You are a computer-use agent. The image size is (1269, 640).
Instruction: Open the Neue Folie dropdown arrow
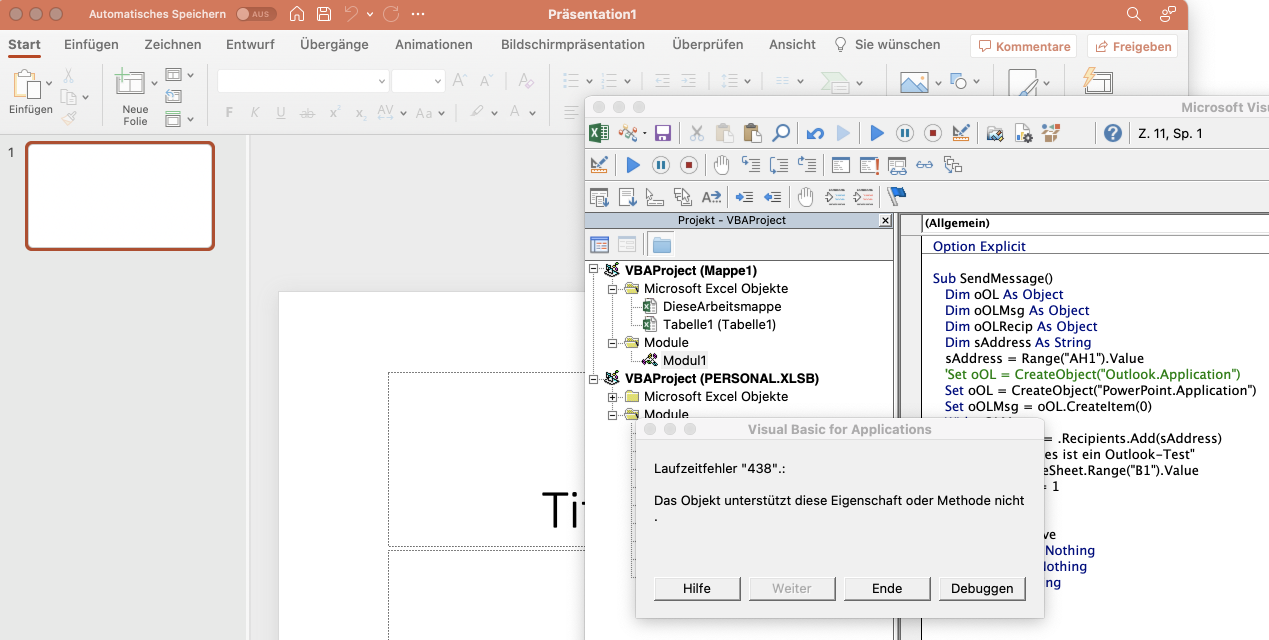154,83
